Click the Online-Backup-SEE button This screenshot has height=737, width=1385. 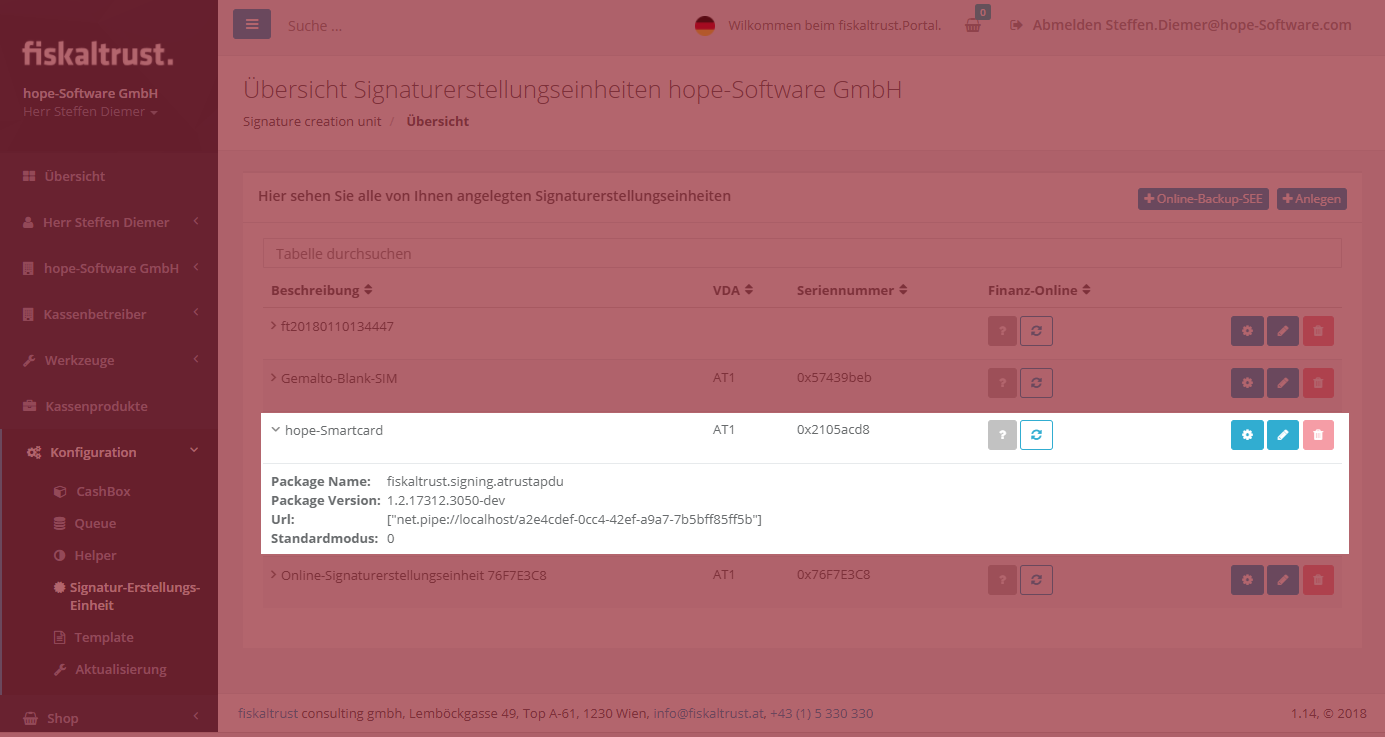pyautogui.click(x=1203, y=199)
